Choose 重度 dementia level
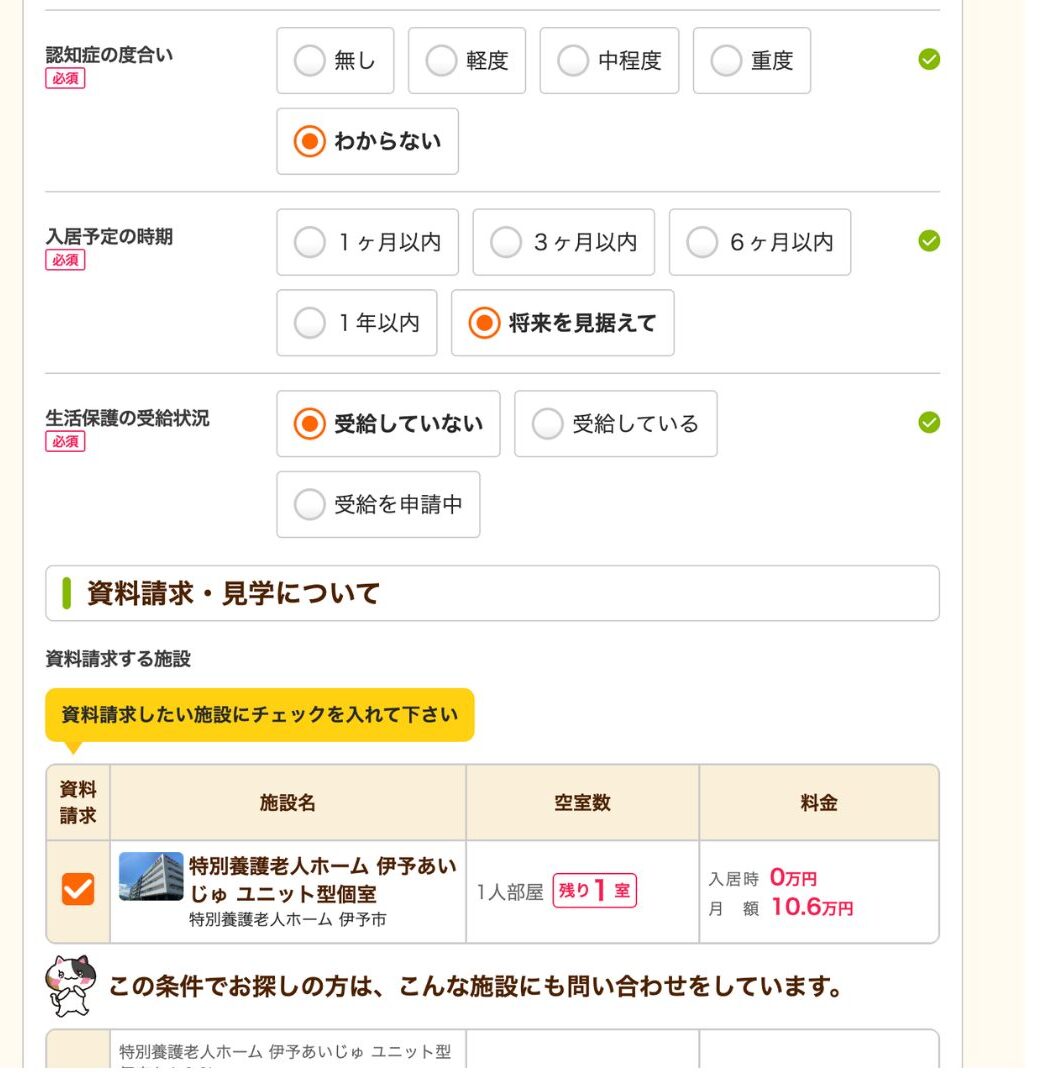 751,61
